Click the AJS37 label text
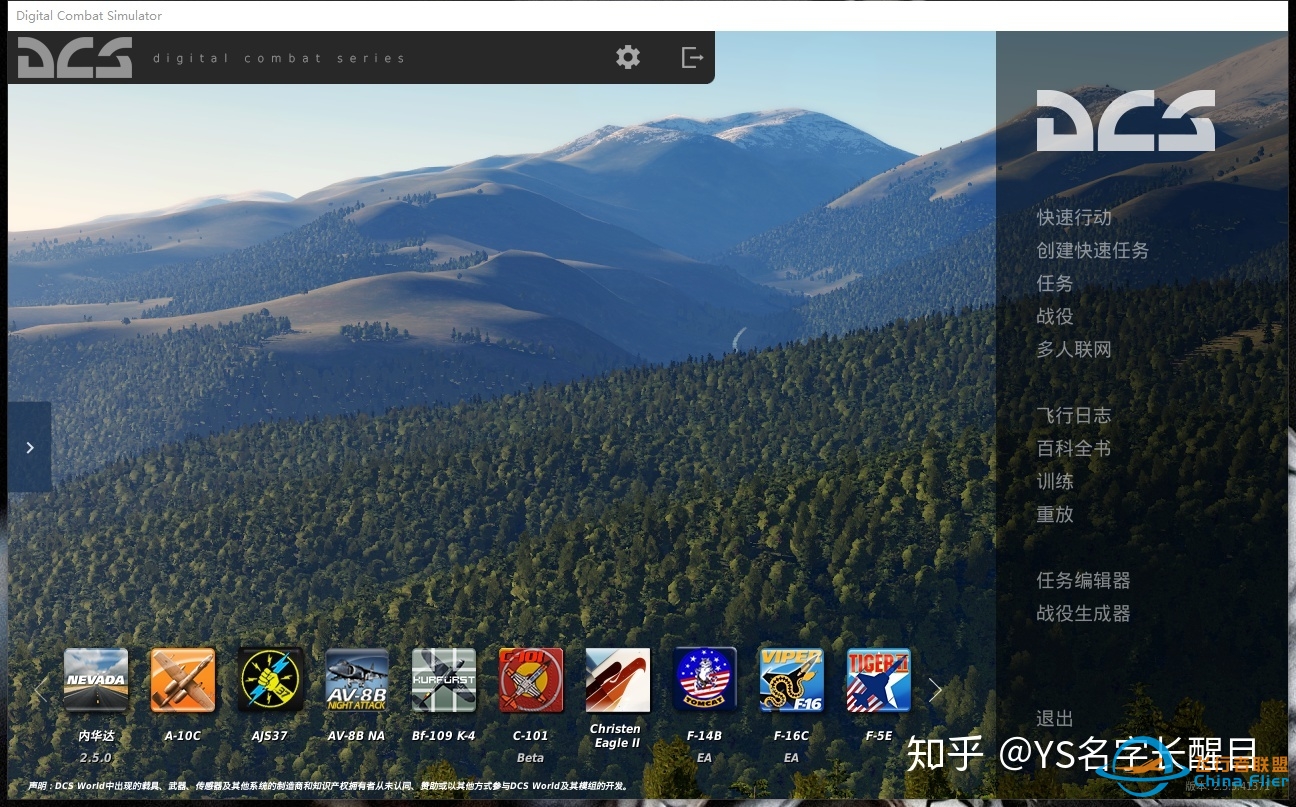 point(269,736)
